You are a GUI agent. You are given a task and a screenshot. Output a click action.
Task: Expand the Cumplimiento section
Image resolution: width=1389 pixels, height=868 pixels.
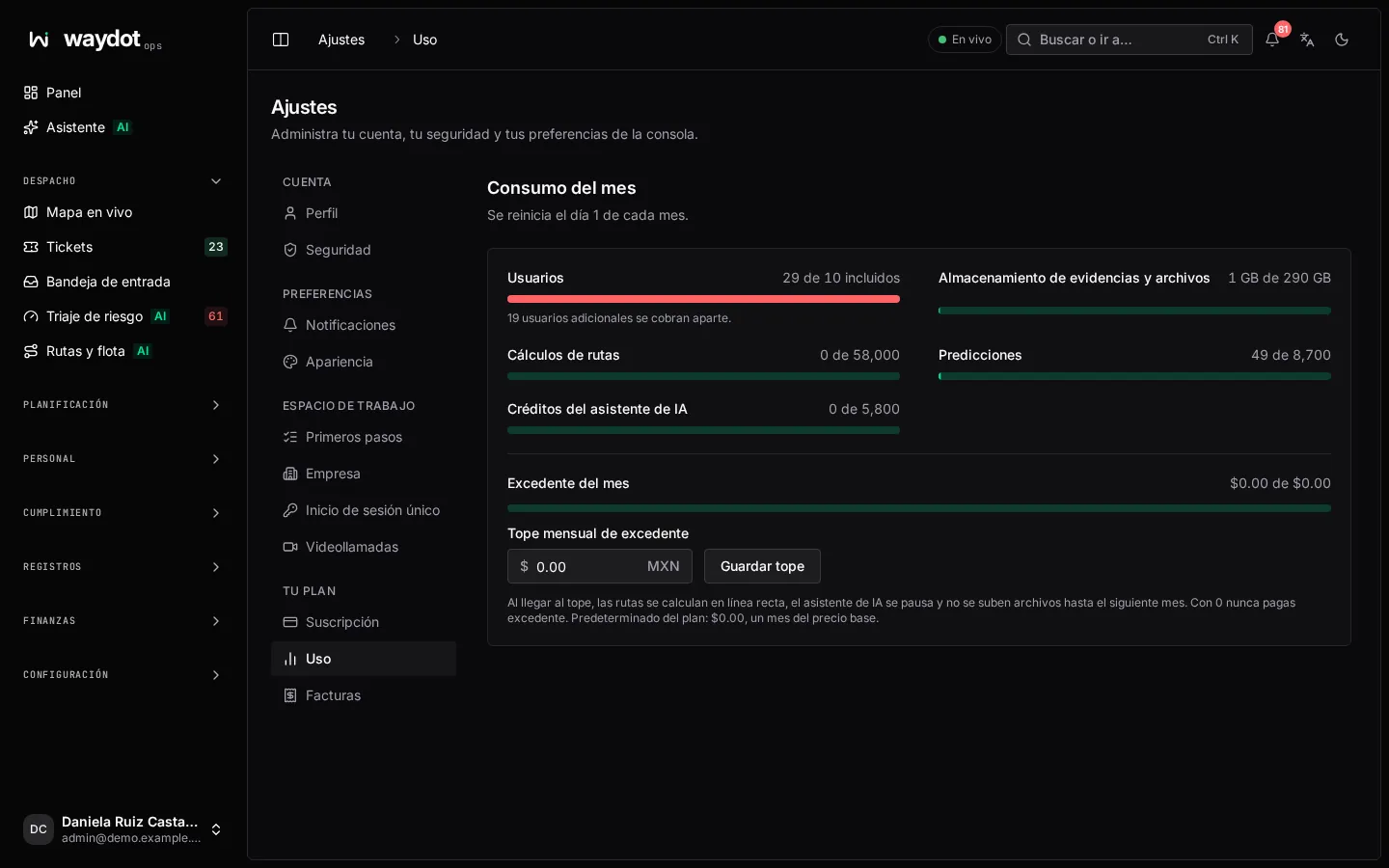pos(123,513)
